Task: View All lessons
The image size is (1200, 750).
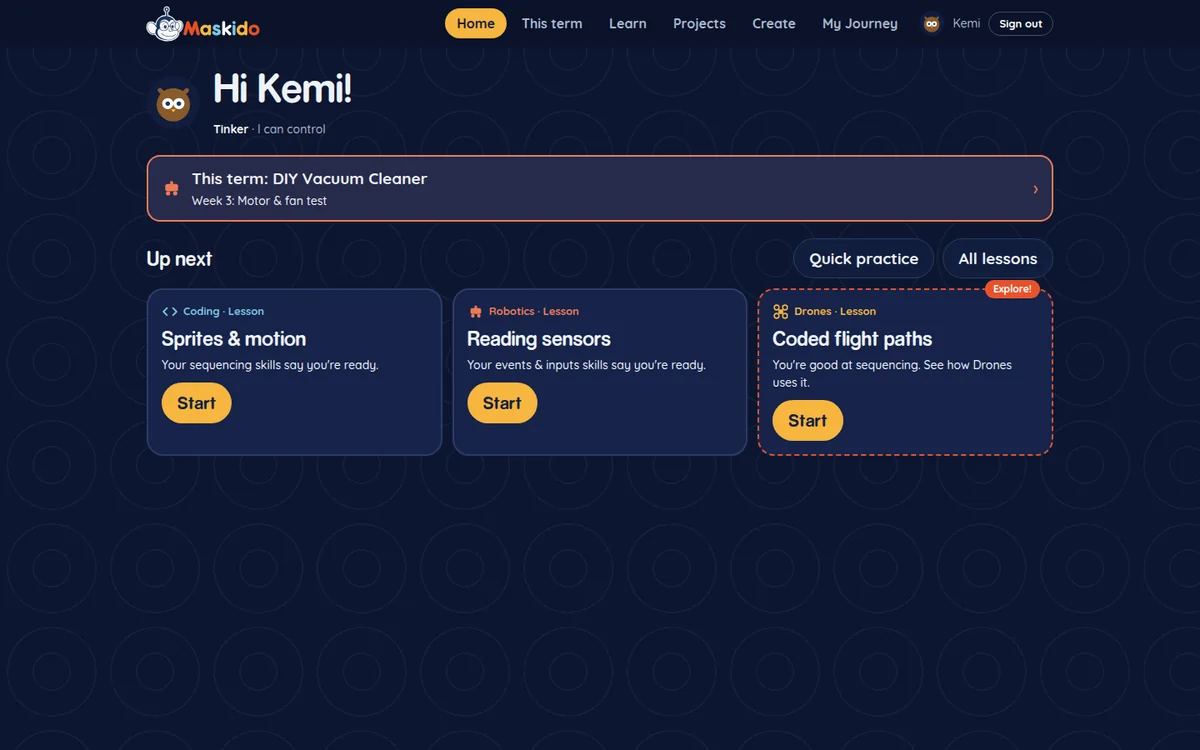Action: [x=998, y=259]
